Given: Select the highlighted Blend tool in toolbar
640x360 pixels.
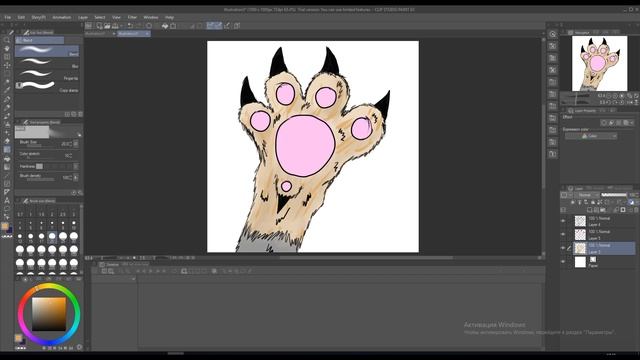Looking at the screenshot, I should click(x=7, y=150).
